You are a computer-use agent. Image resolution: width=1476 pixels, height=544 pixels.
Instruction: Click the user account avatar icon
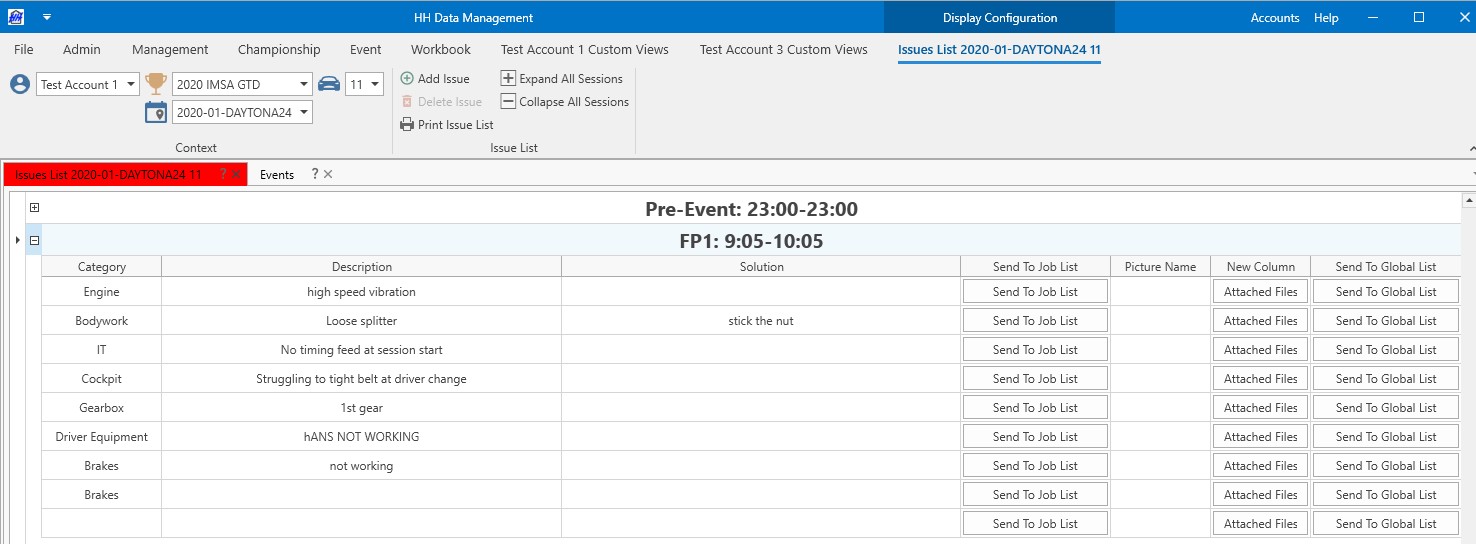[20, 84]
